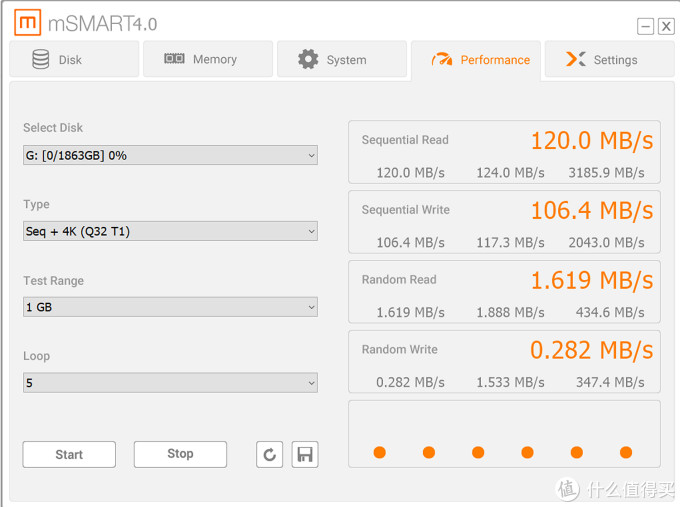Click the last orange progress dot
Screen dimensions: 680x507
[626, 452]
